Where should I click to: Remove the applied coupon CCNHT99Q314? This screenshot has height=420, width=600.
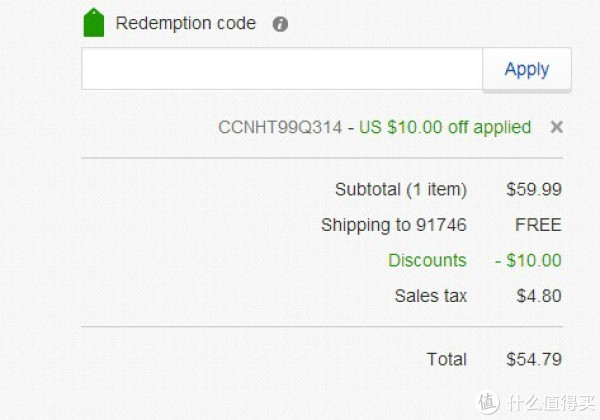tap(556, 127)
